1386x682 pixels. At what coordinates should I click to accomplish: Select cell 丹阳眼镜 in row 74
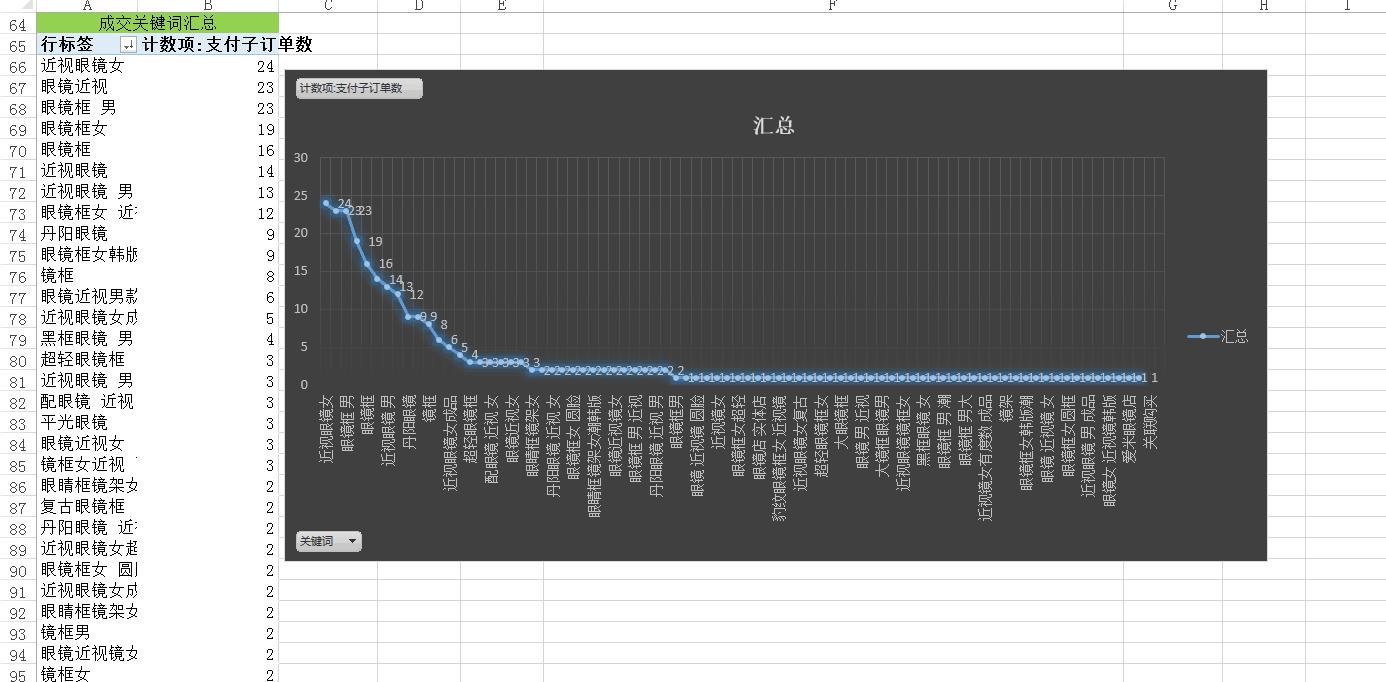click(87, 234)
